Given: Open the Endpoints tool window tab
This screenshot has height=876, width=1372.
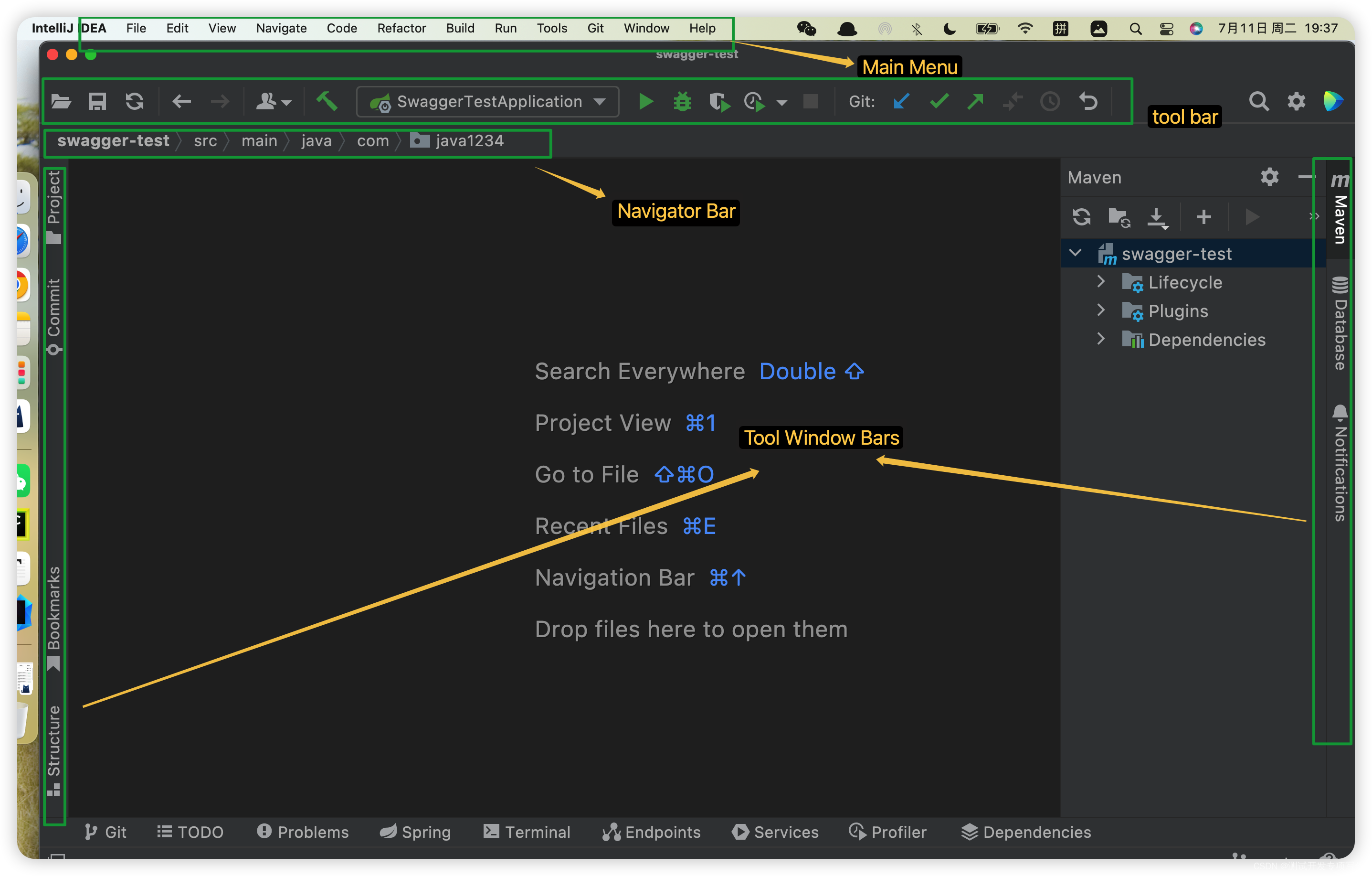Looking at the screenshot, I should pyautogui.click(x=651, y=832).
